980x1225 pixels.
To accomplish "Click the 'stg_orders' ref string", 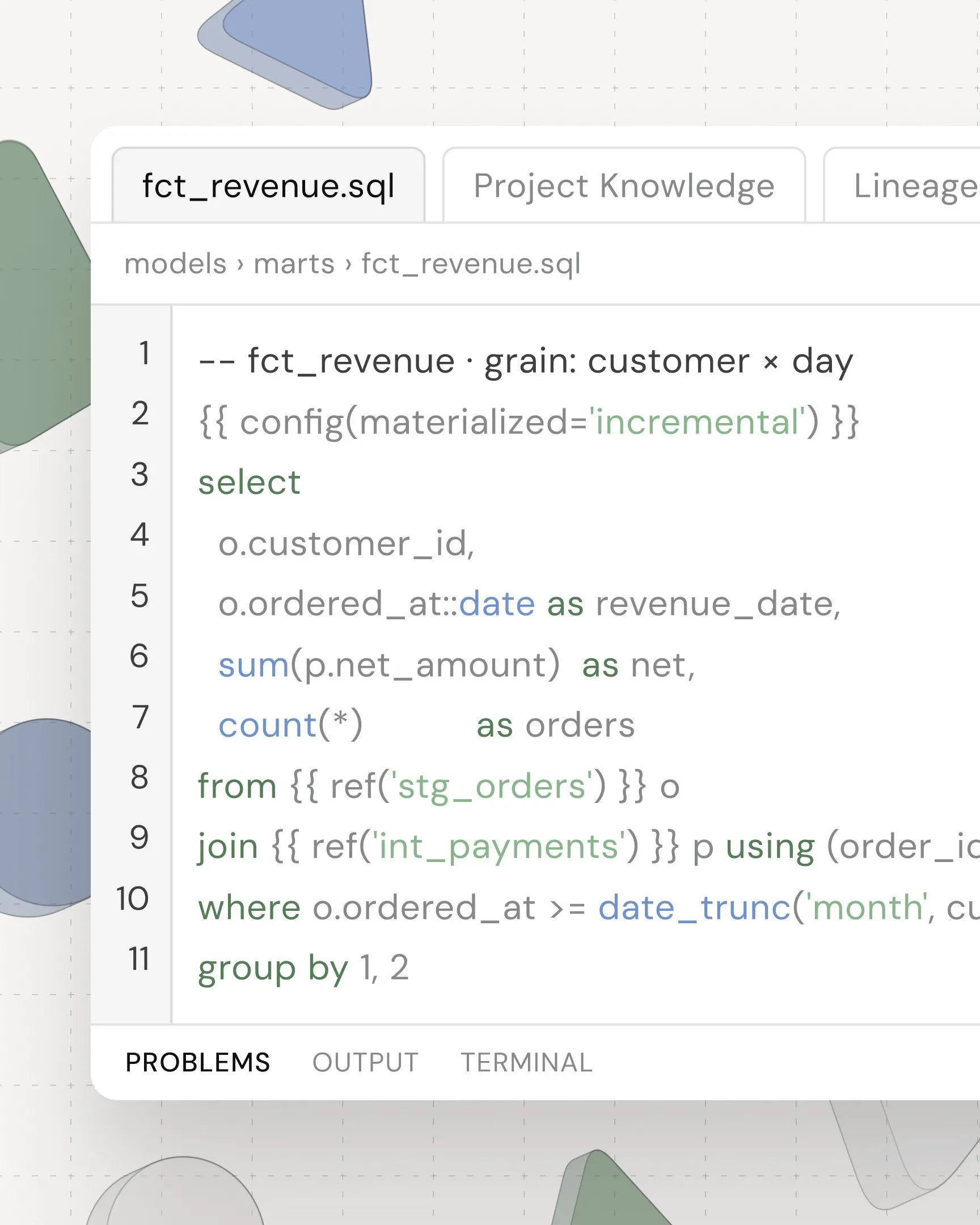I will [492, 787].
